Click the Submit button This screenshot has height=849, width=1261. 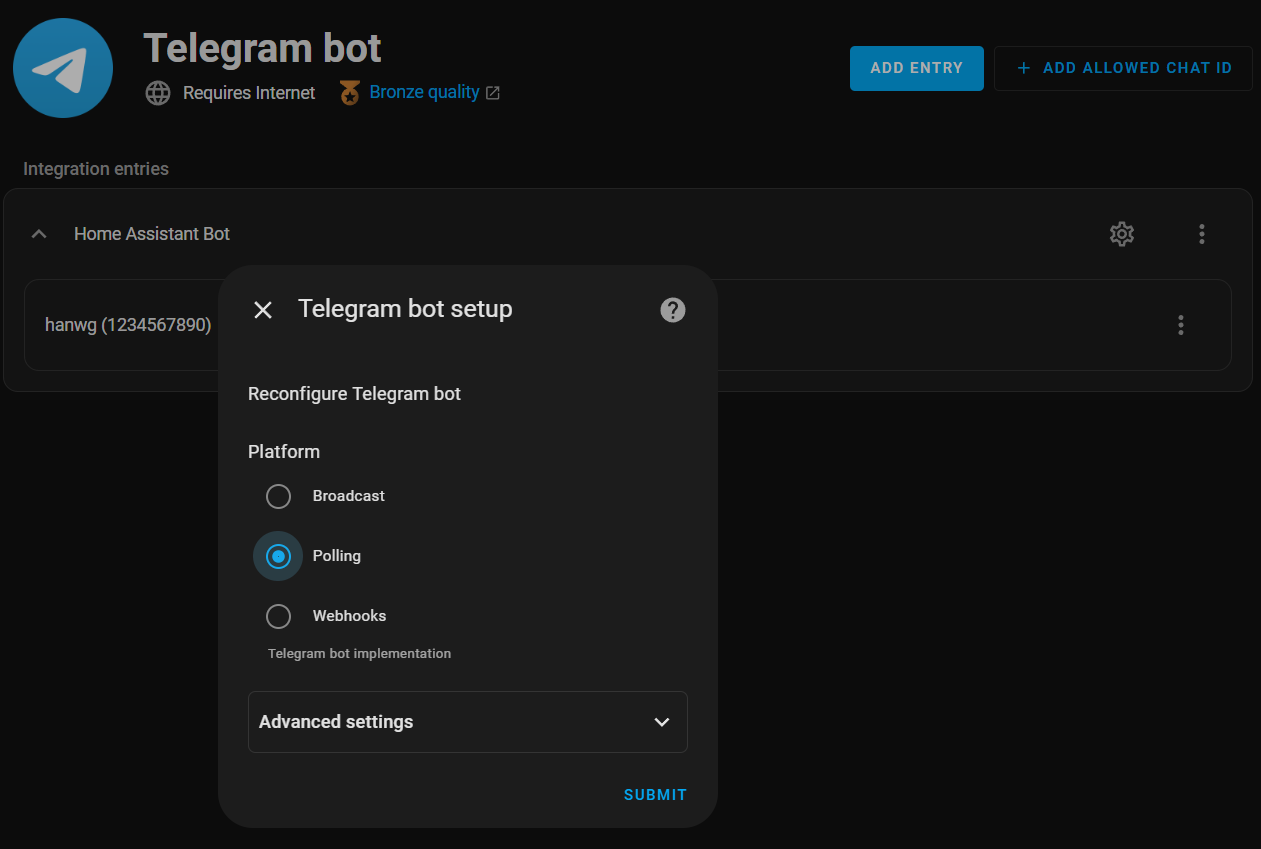(655, 795)
